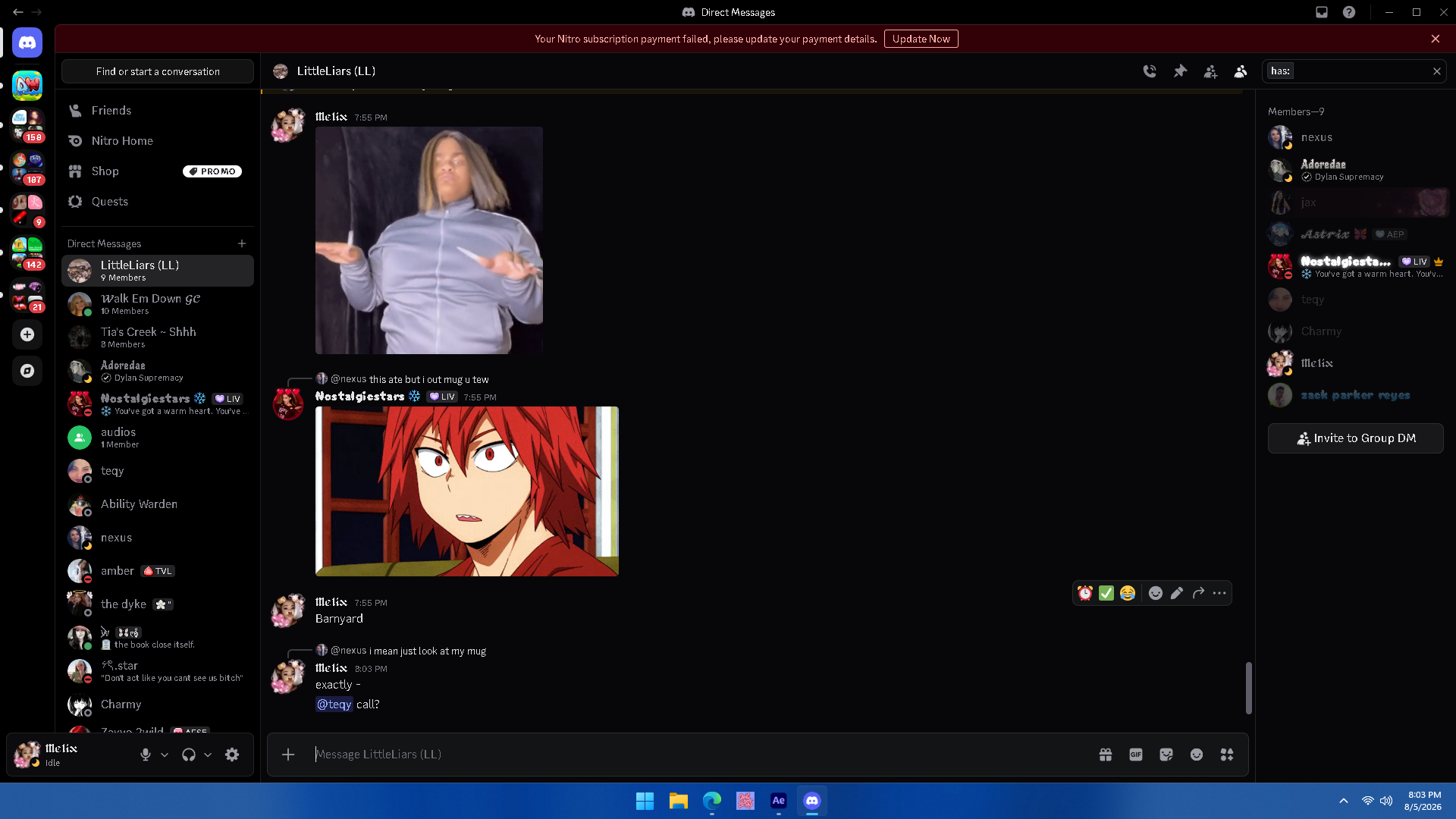Screen dimensions: 1456x819
Task: Forward the Barnyard message
Action: point(1198,593)
